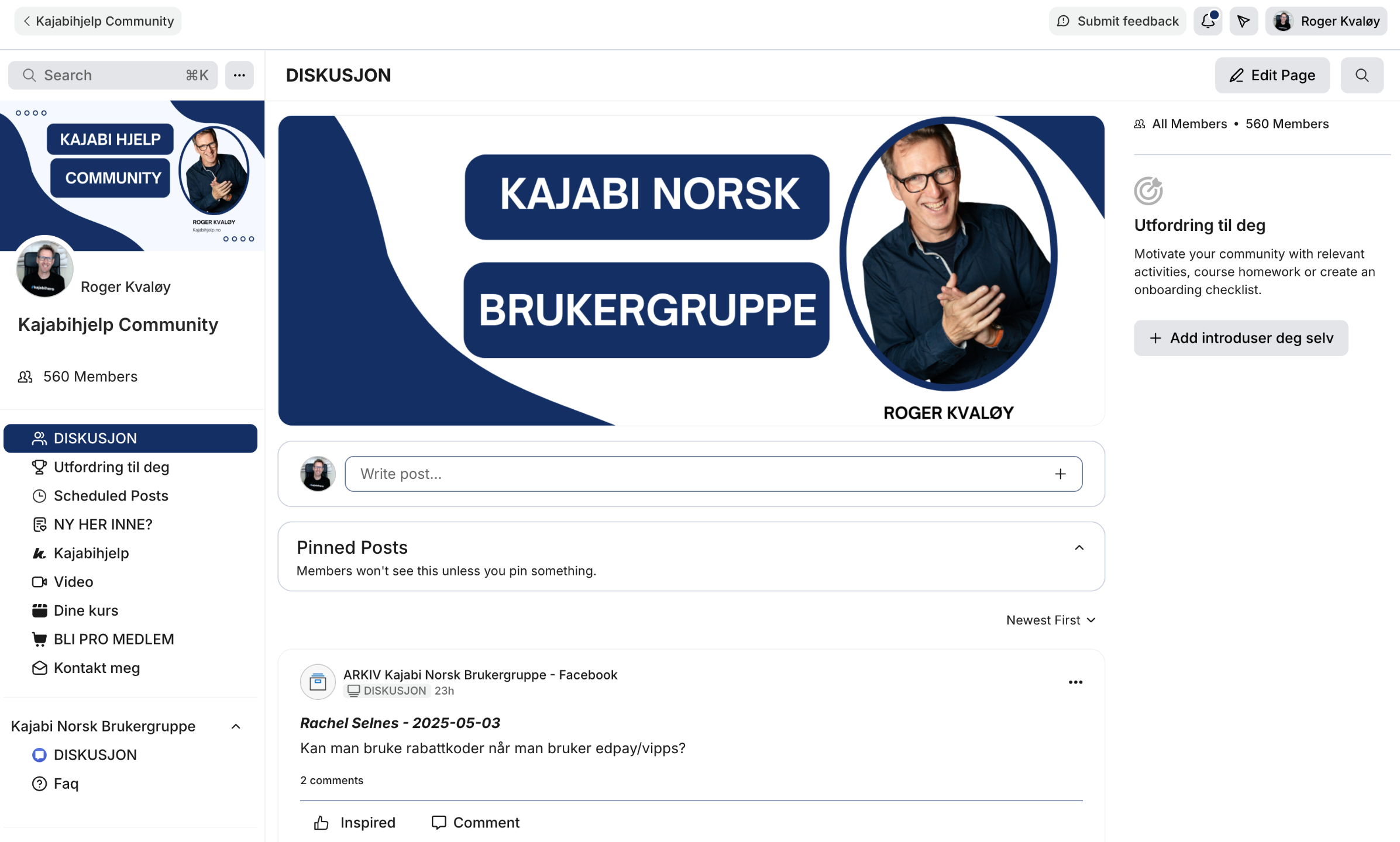Click the Comment speech bubble button

(475, 822)
